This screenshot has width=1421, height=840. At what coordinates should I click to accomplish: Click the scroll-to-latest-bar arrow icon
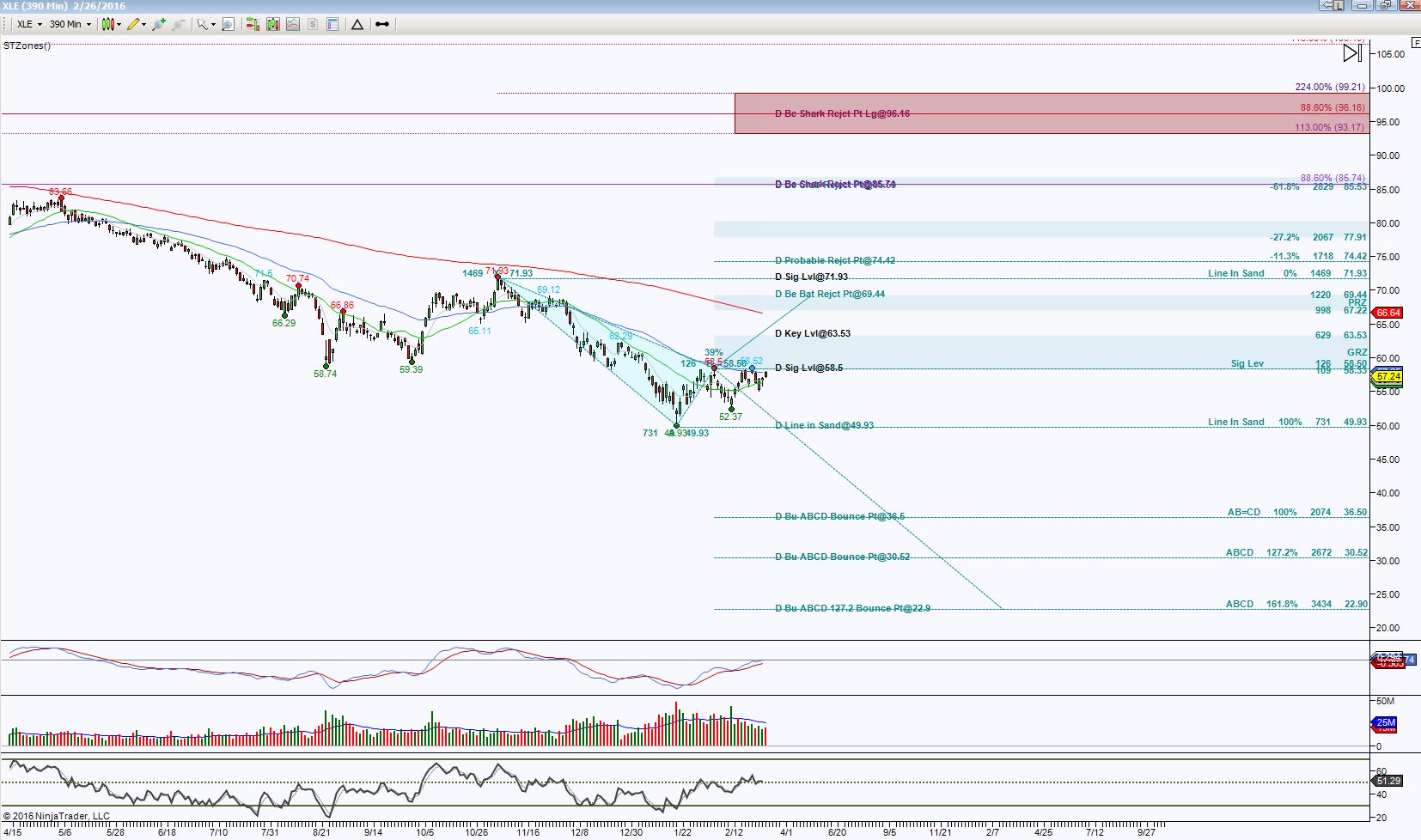click(1352, 53)
